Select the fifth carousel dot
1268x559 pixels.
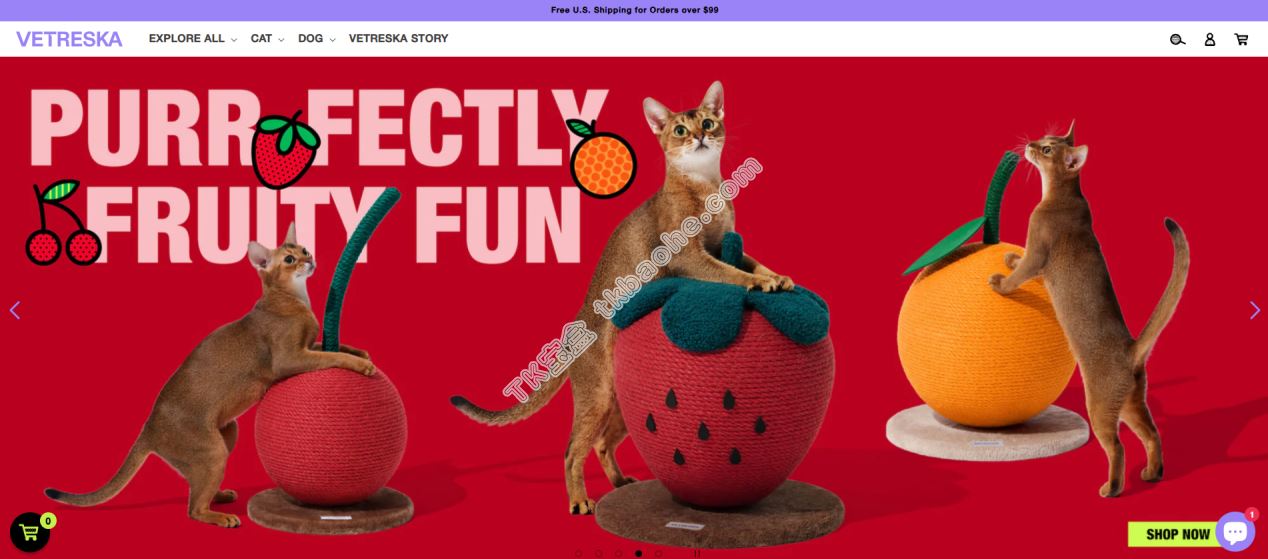(658, 553)
